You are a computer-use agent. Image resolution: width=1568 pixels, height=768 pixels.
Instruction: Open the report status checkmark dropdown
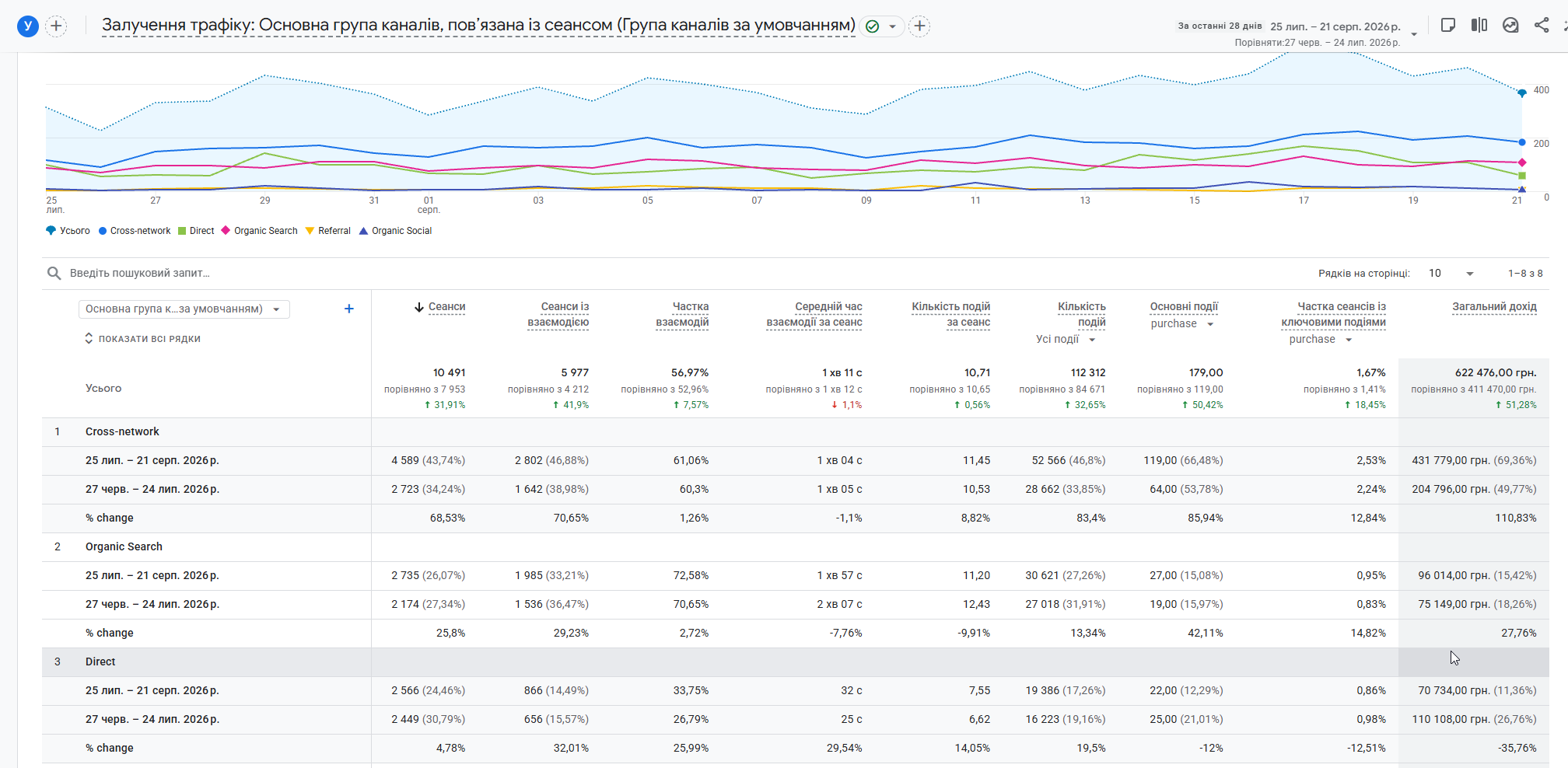pos(882,26)
